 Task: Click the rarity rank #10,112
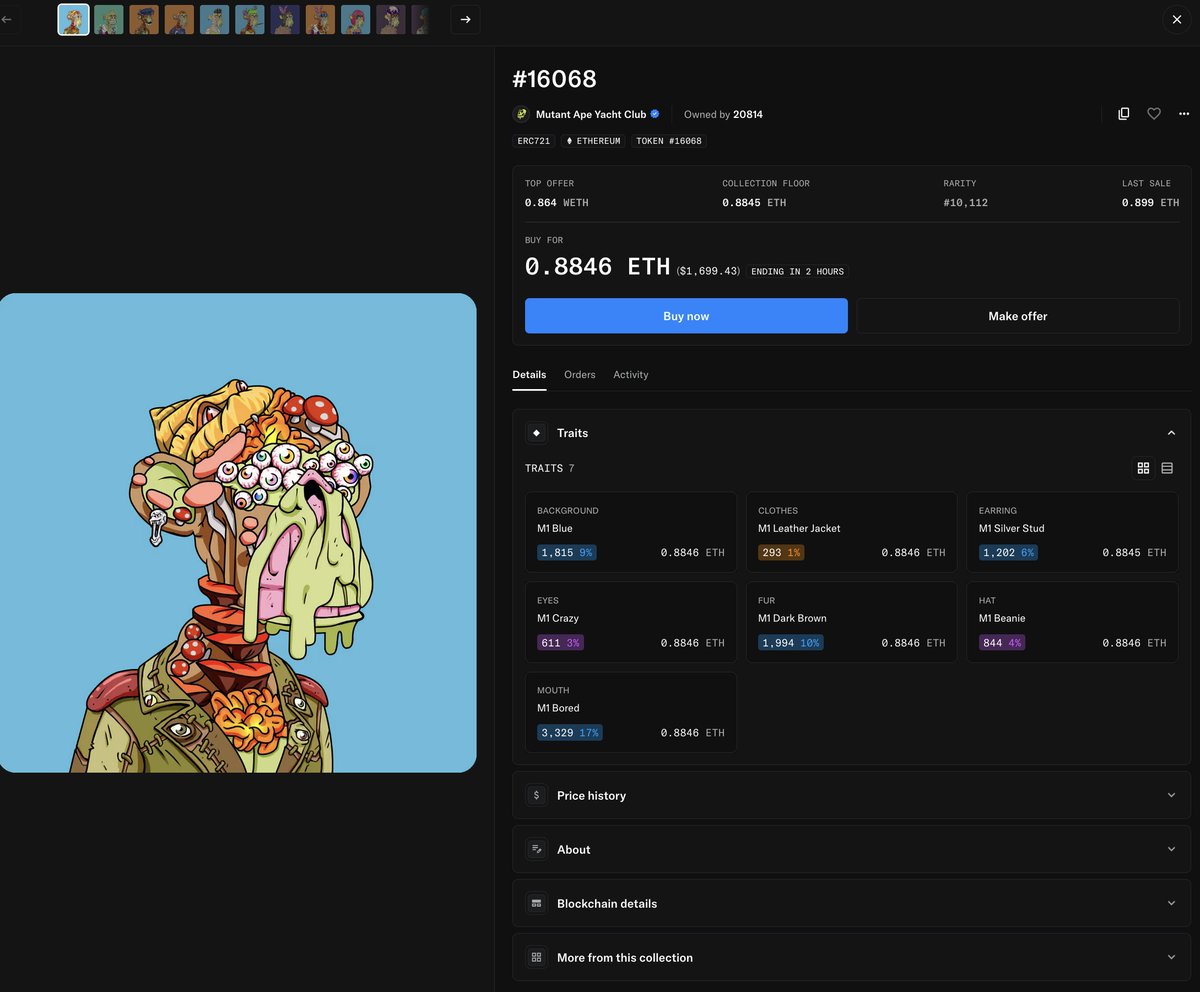(966, 203)
